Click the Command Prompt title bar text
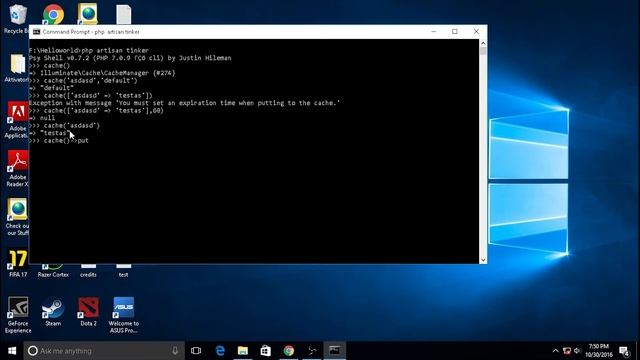This screenshot has width=640, height=360. click(91, 32)
